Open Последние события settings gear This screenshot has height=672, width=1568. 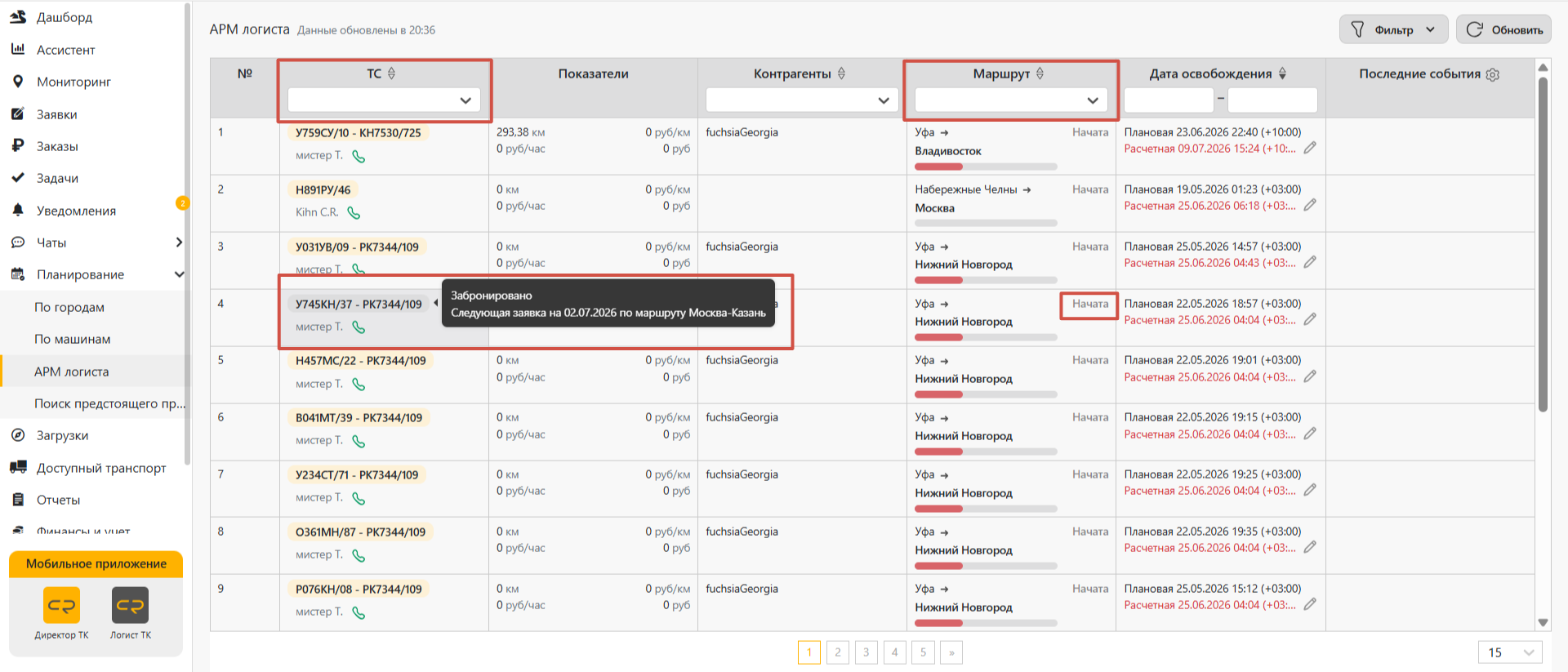pyautogui.click(x=1493, y=74)
